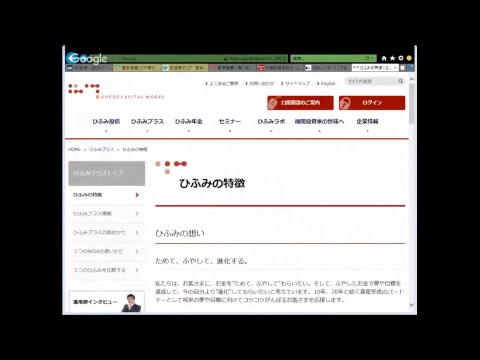Click the ひふみの想い section heading
480x360 pixels.
(x=180, y=233)
